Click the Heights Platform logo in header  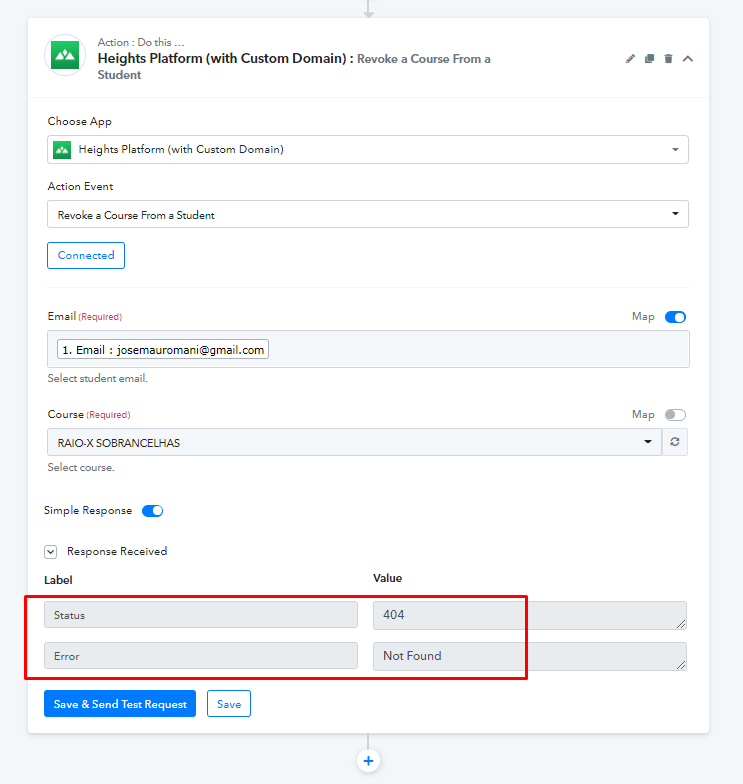point(65,55)
